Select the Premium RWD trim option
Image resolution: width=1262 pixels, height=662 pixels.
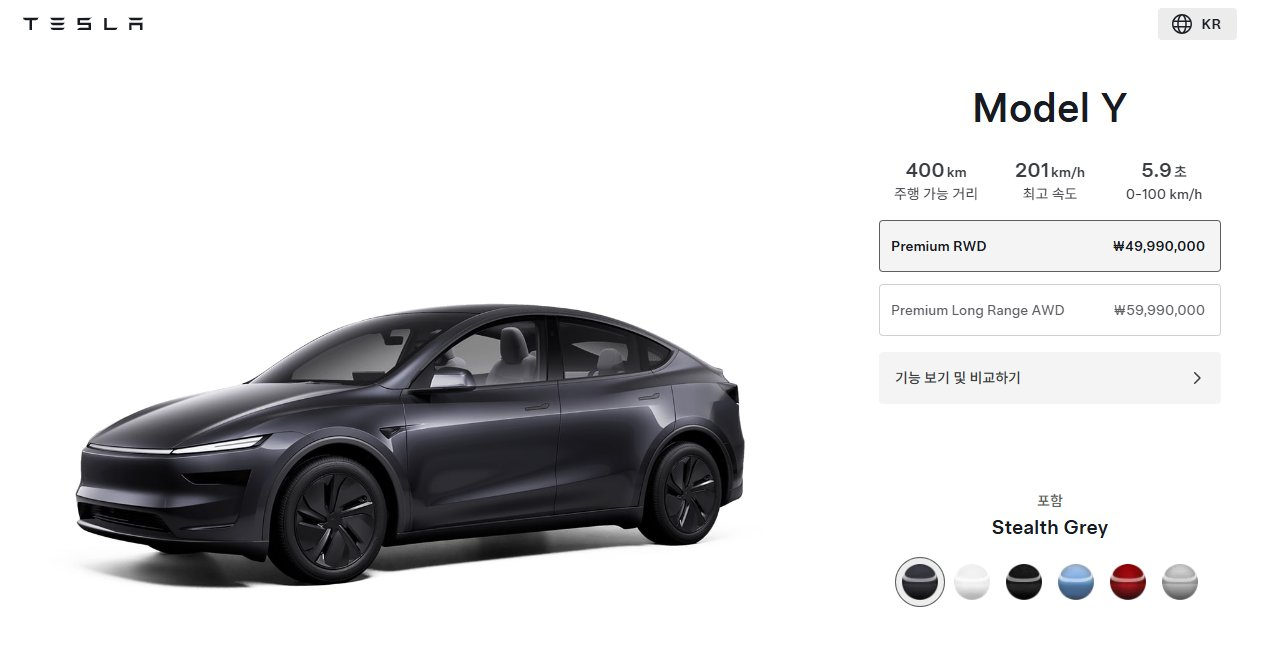[x=1050, y=246]
